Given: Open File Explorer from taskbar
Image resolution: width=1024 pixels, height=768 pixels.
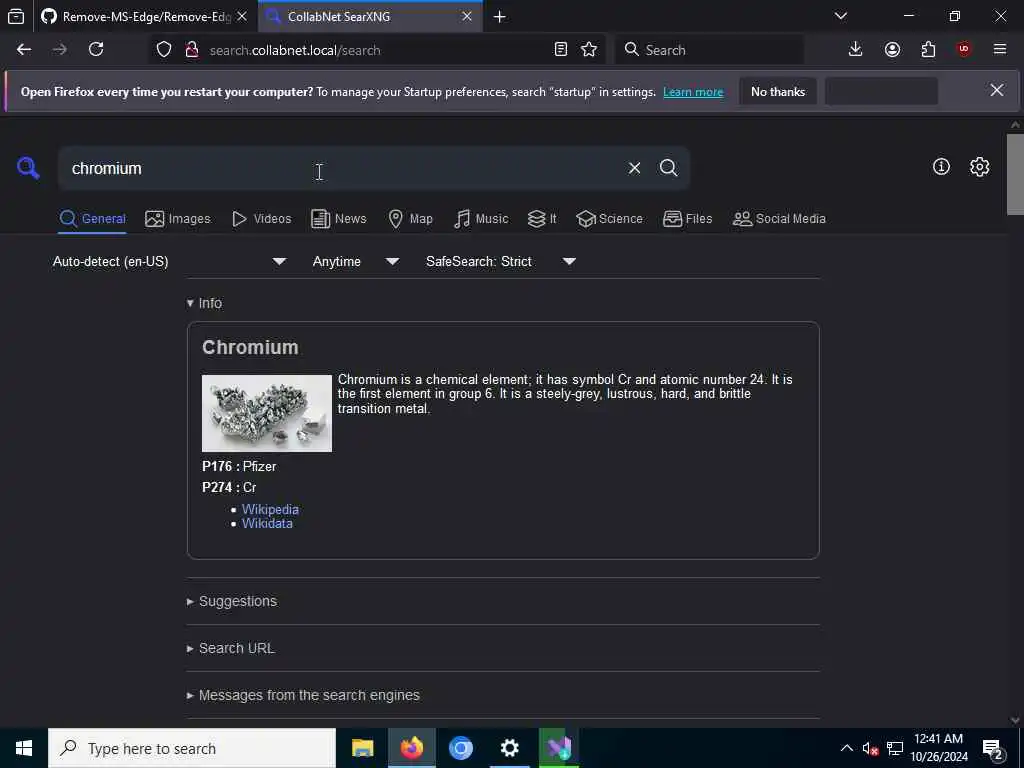Looking at the screenshot, I should [x=362, y=748].
